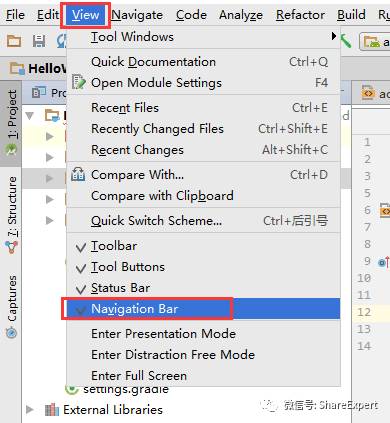Screen dimensions: 390x423
Task: Click the External Libraries icon
Action: [52, 410]
